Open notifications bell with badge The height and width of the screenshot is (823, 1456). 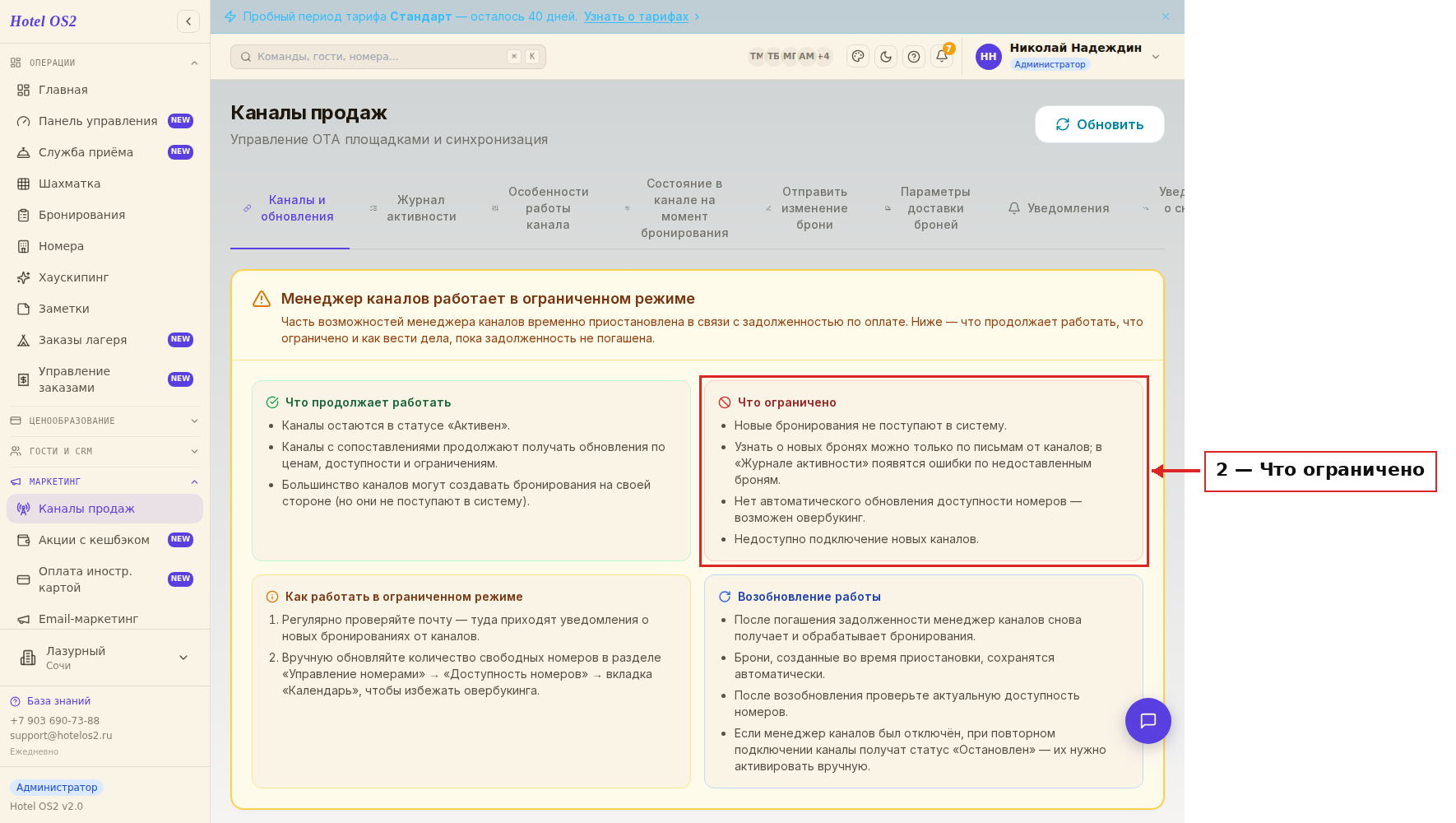pos(942,56)
